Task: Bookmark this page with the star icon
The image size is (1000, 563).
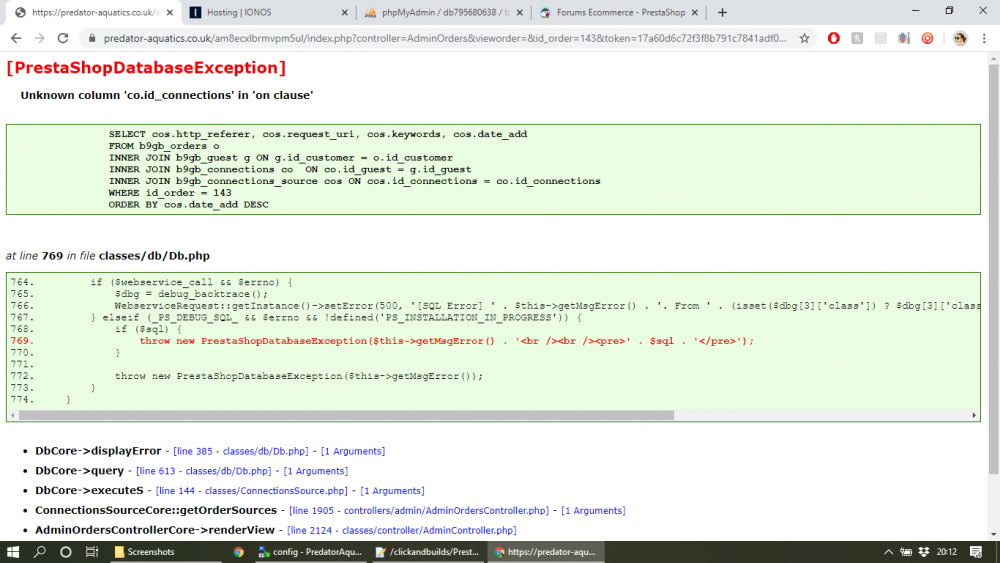Action: click(804, 38)
